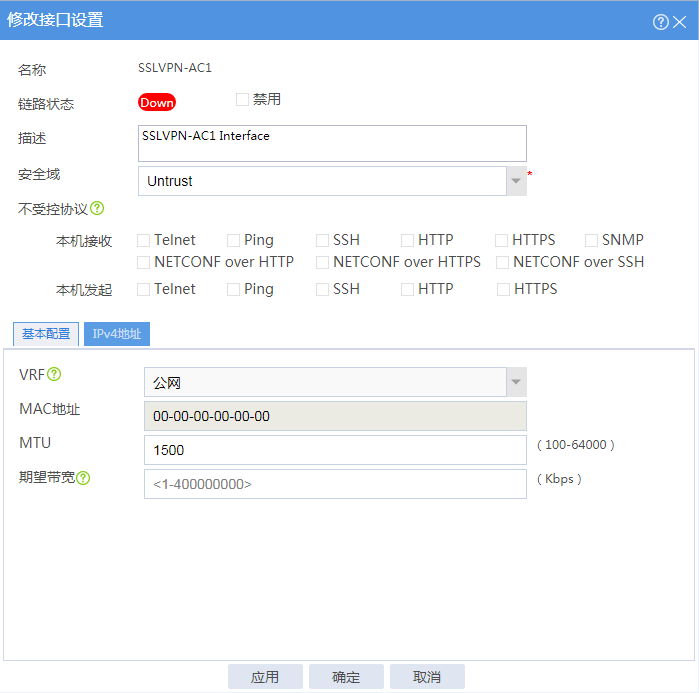This screenshot has height=693, width=699.
Task: Click the 确定 button
Action: pyautogui.click(x=346, y=677)
